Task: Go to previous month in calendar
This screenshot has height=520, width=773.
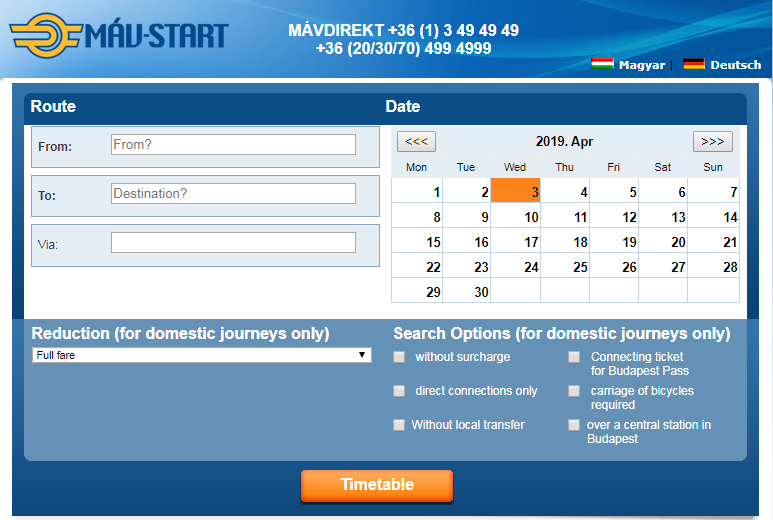Action: (x=416, y=142)
